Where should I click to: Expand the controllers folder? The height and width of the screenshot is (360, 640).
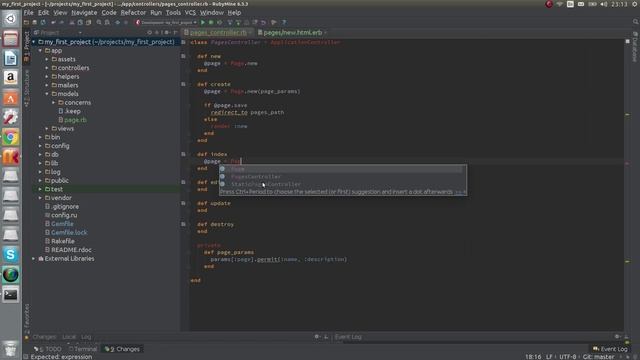coord(47,68)
